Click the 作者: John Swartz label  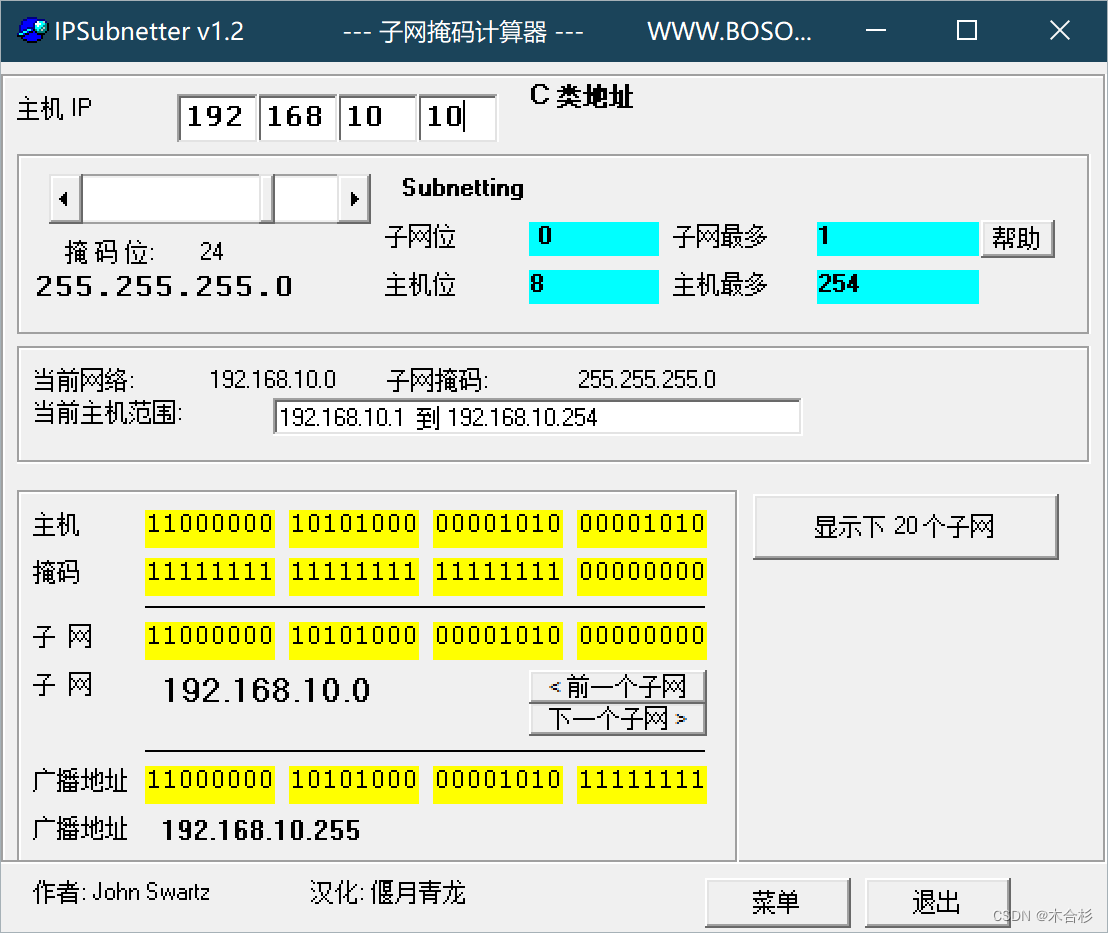pyautogui.click(x=122, y=892)
